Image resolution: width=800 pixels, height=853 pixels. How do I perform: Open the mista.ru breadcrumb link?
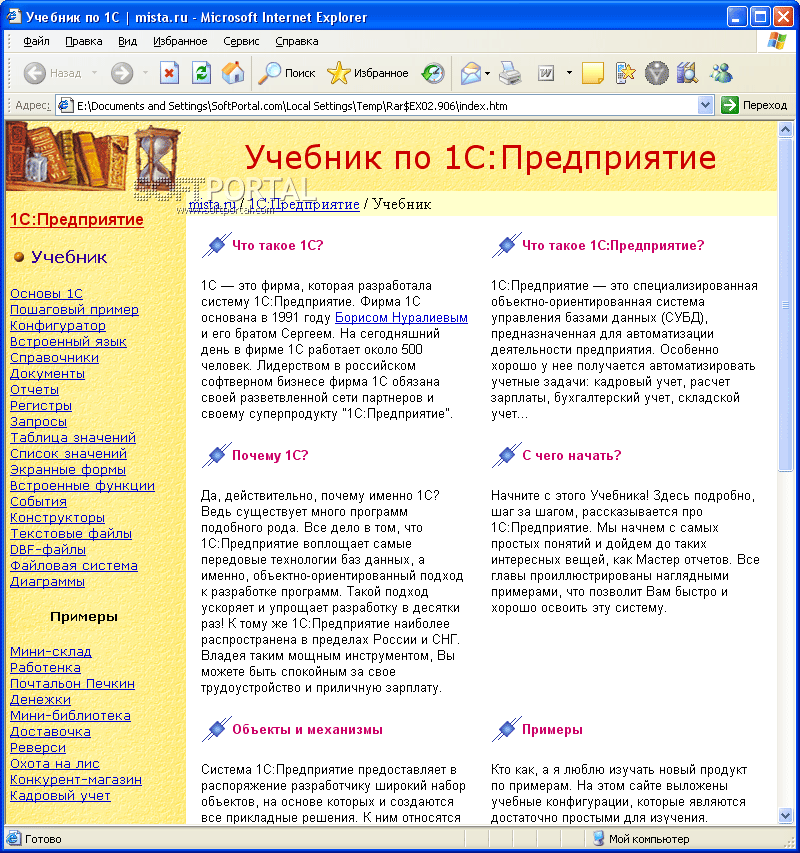[212, 205]
